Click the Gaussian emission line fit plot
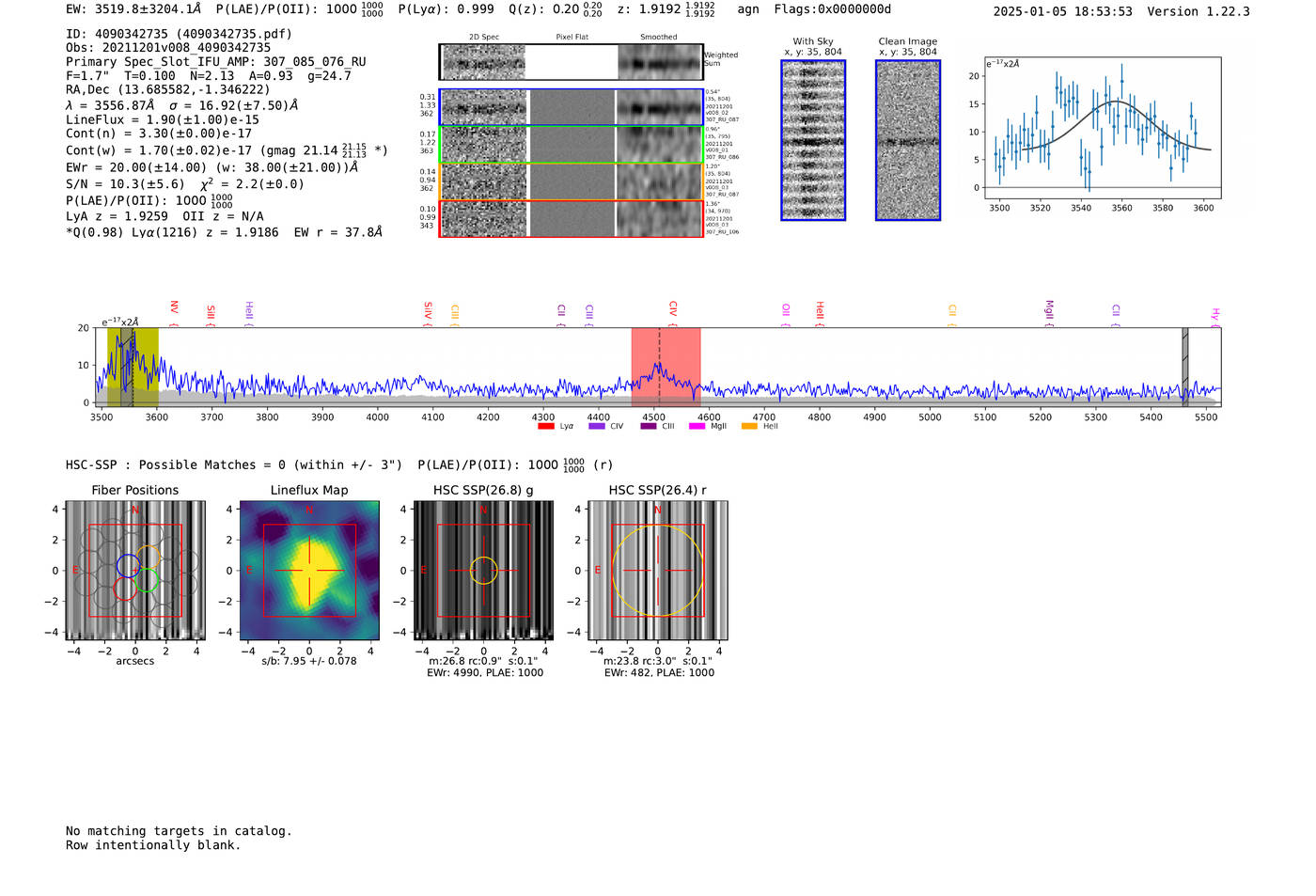Screen dimensions: 1316x896 click(1102, 128)
